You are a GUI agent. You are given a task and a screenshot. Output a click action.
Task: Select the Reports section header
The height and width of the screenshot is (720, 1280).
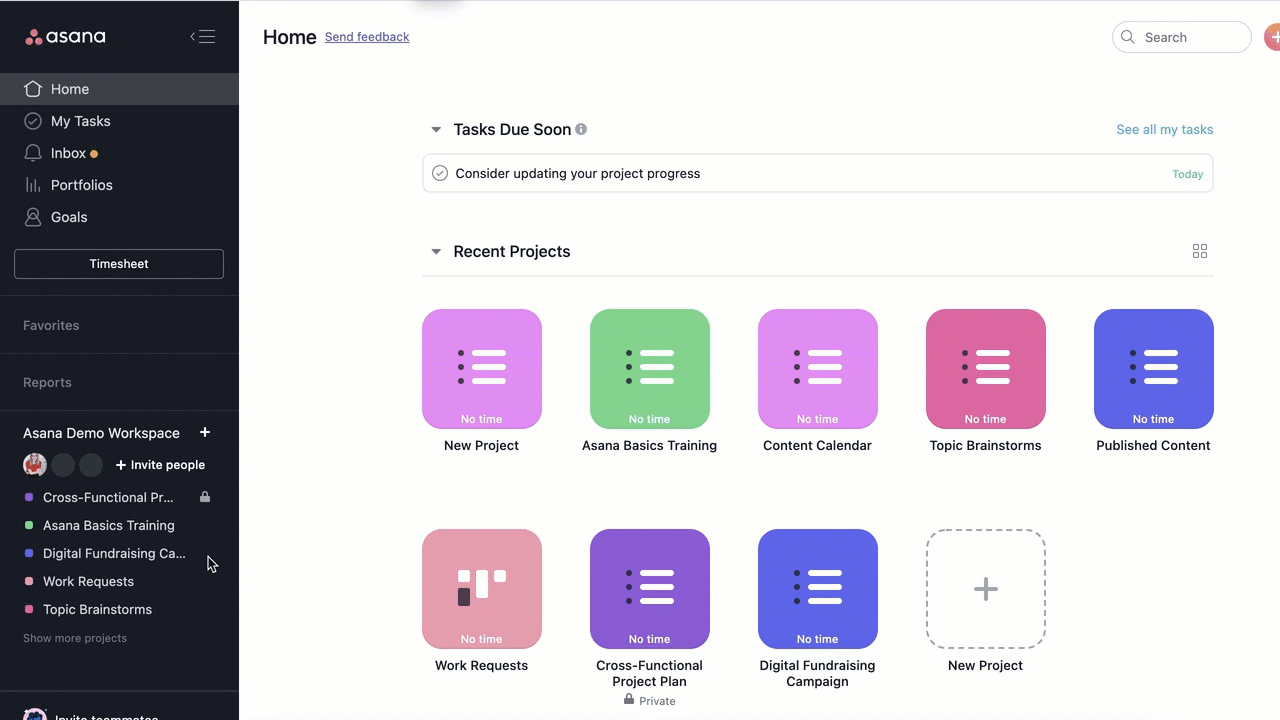coord(47,382)
